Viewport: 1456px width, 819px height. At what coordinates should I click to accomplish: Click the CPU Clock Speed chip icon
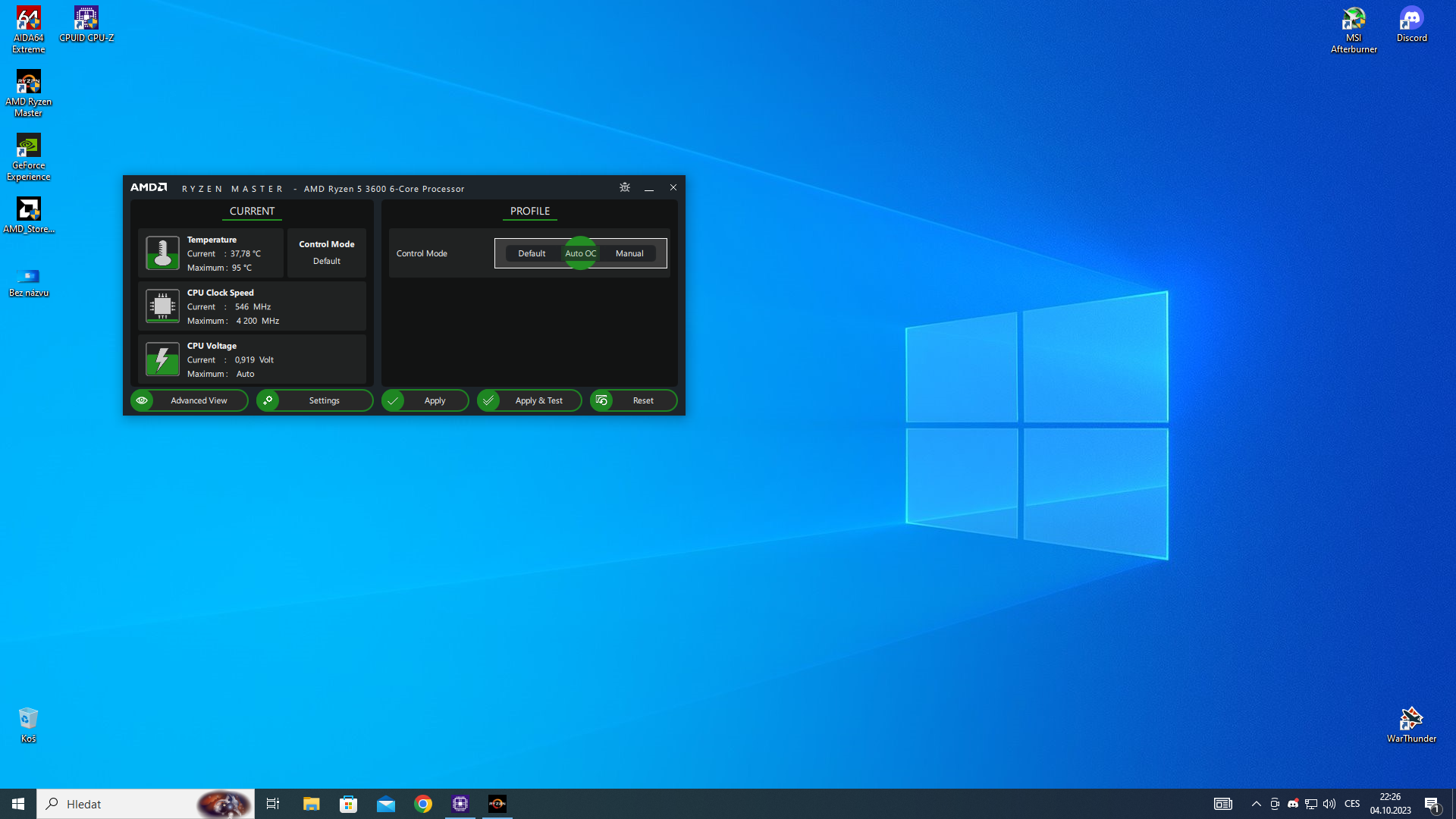tap(162, 306)
